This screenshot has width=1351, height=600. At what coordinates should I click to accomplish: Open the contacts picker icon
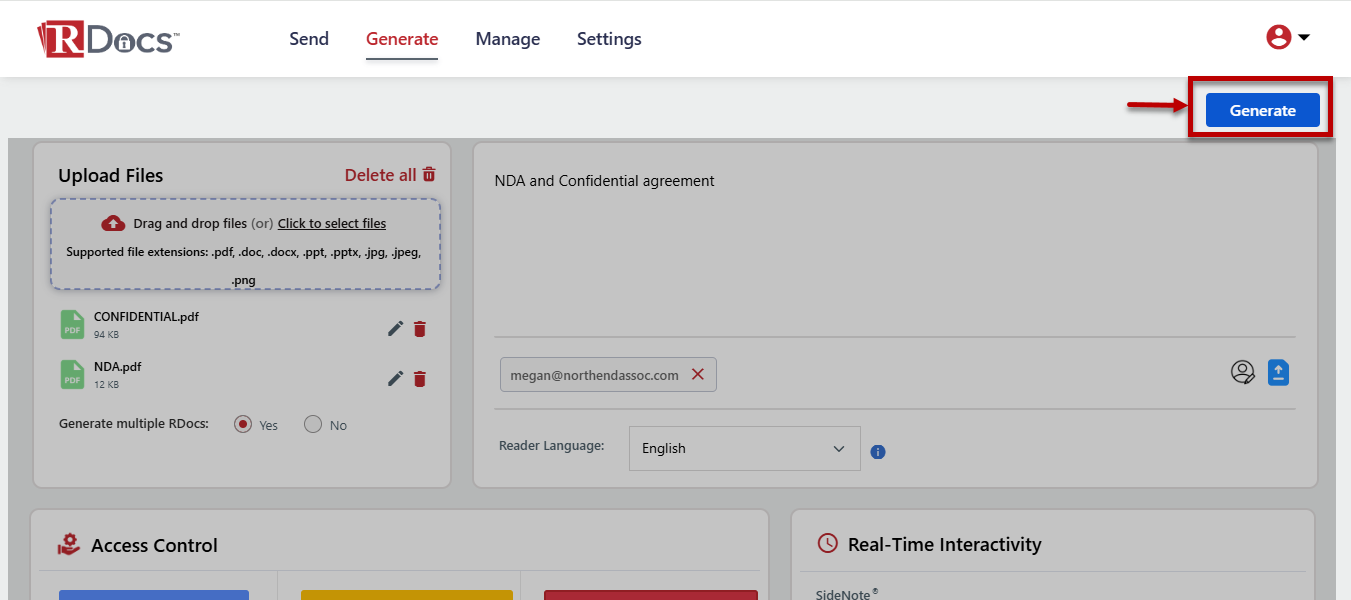click(1242, 373)
